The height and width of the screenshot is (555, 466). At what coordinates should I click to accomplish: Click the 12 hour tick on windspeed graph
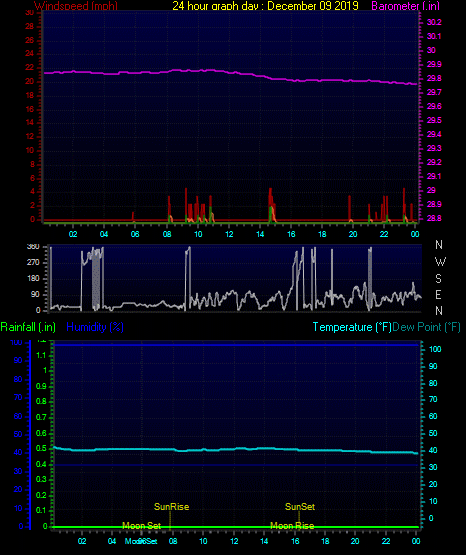229,234
